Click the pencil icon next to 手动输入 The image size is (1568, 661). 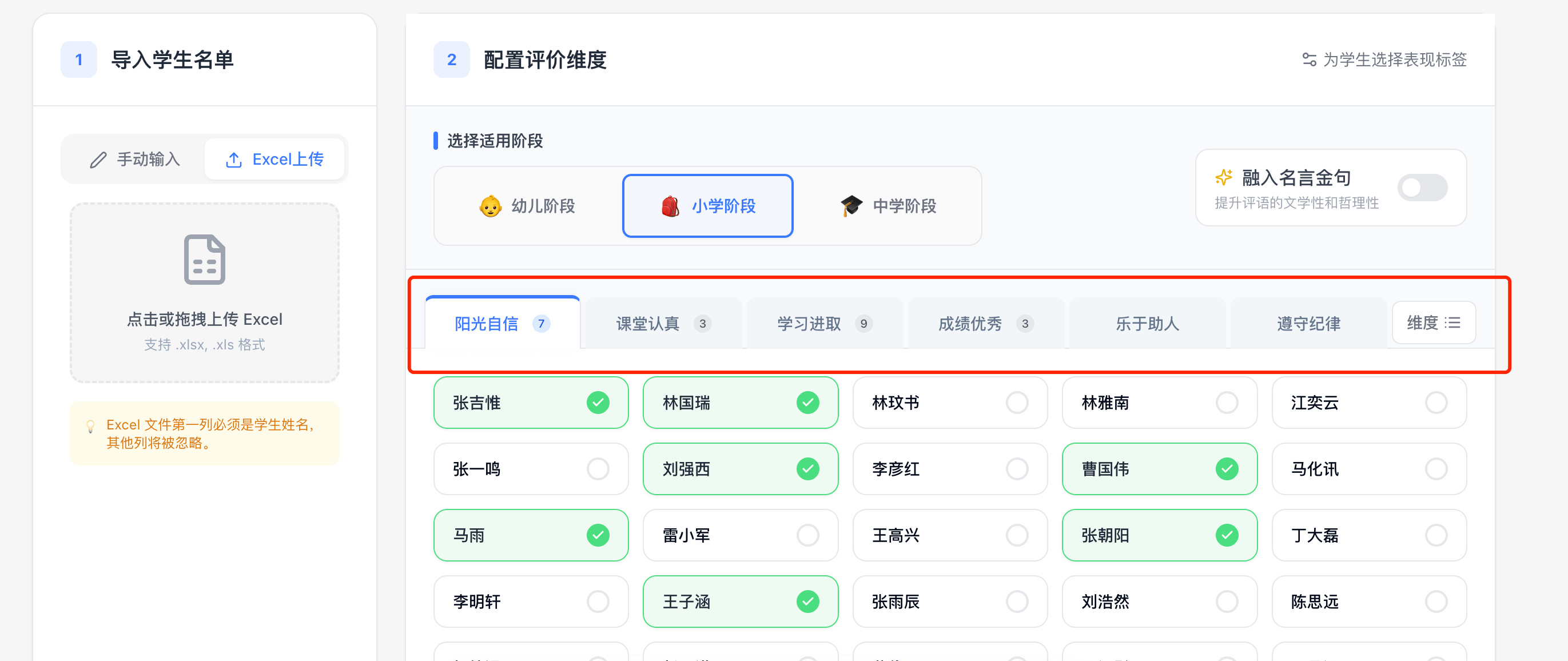[x=98, y=159]
